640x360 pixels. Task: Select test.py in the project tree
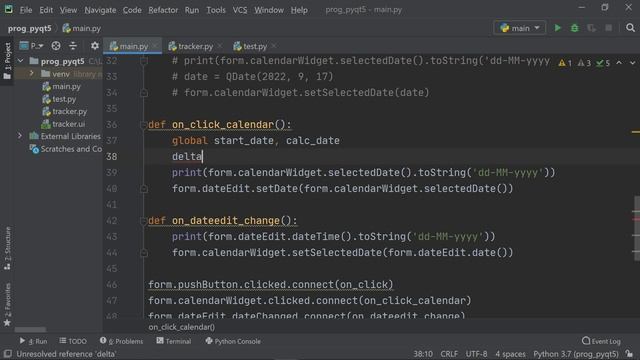click(x=60, y=99)
